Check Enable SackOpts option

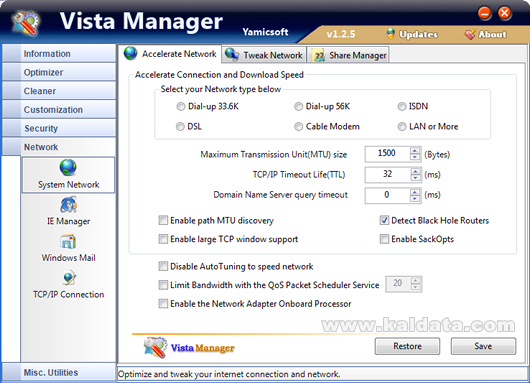coord(384,239)
